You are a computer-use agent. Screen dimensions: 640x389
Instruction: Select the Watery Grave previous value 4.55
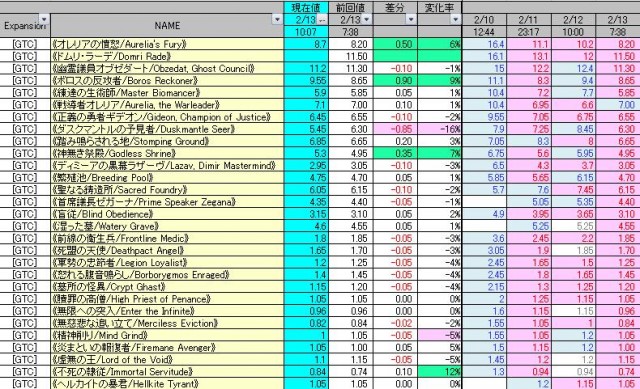tap(351, 226)
